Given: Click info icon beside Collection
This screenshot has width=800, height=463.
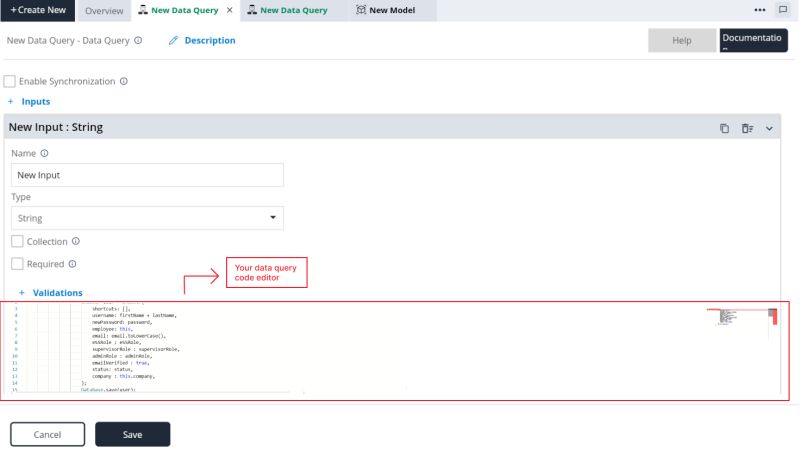Looking at the screenshot, I should point(76,241).
